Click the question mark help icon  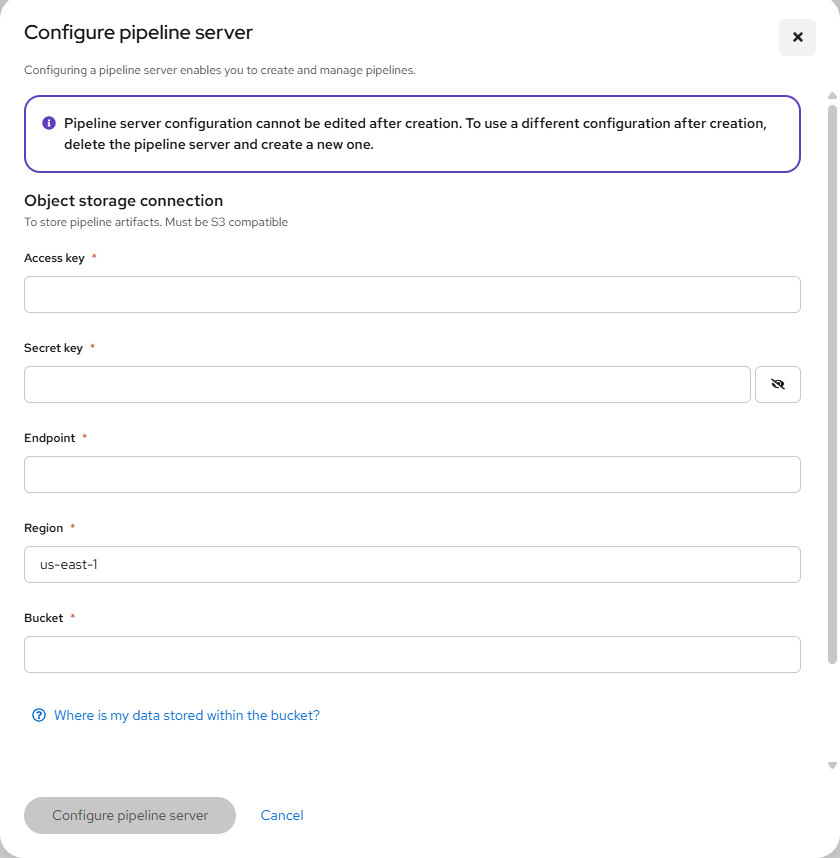[x=39, y=715]
